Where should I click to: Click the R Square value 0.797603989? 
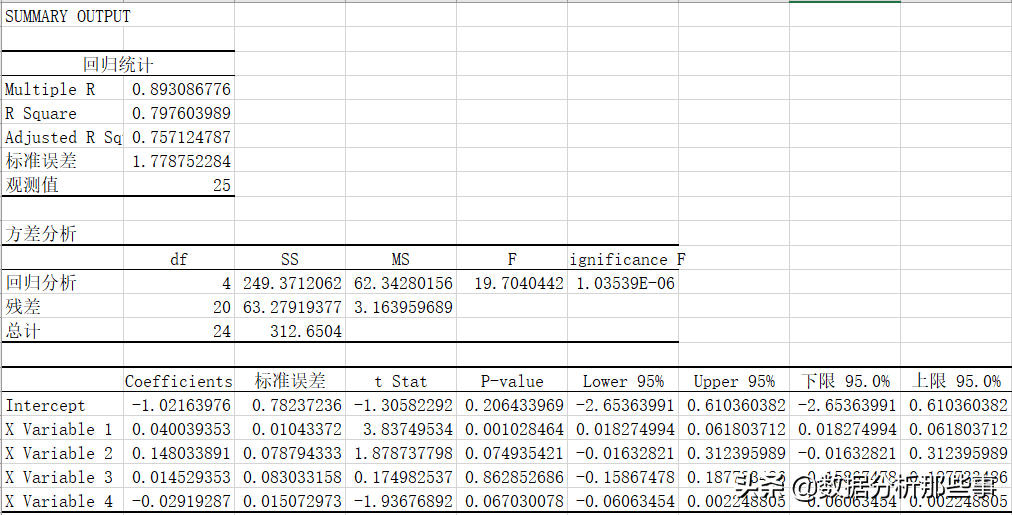click(x=181, y=114)
